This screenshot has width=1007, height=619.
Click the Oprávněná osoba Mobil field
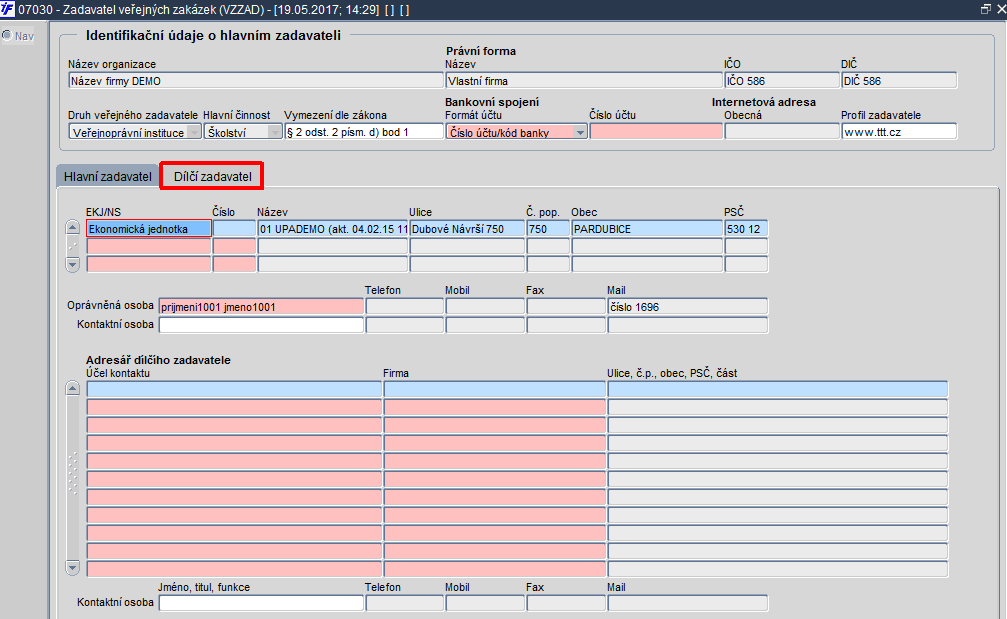(485, 306)
